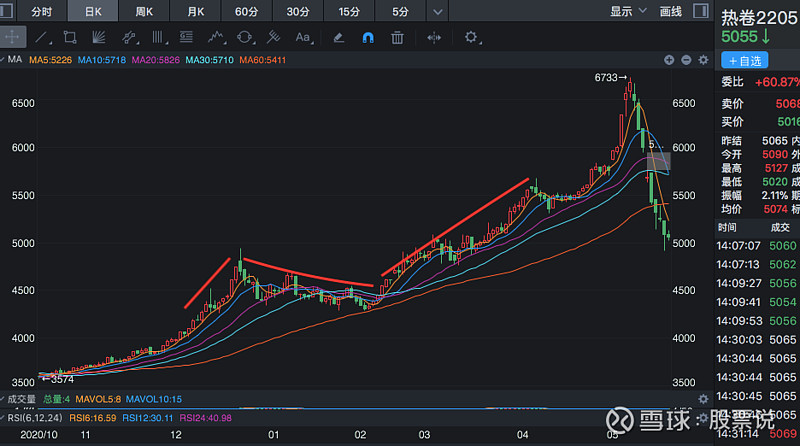Zoom in chart with plus icon
This screenshot has height=446, width=800.
point(670,60)
